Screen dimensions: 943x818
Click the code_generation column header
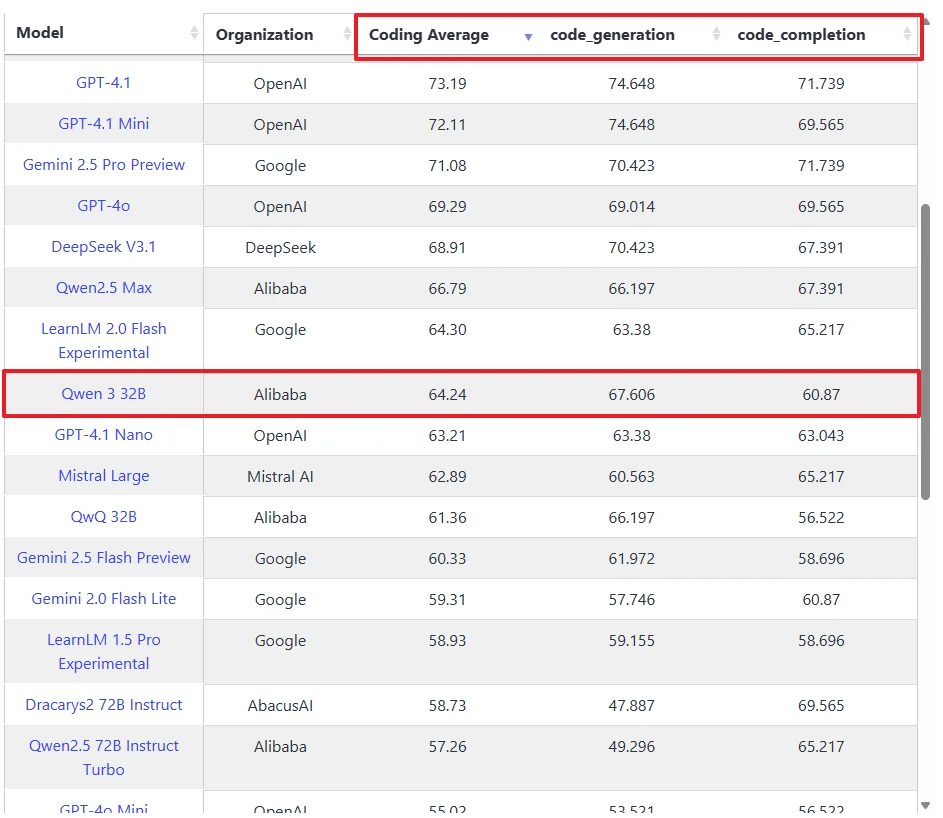pyautogui.click(x=631, y=35)
